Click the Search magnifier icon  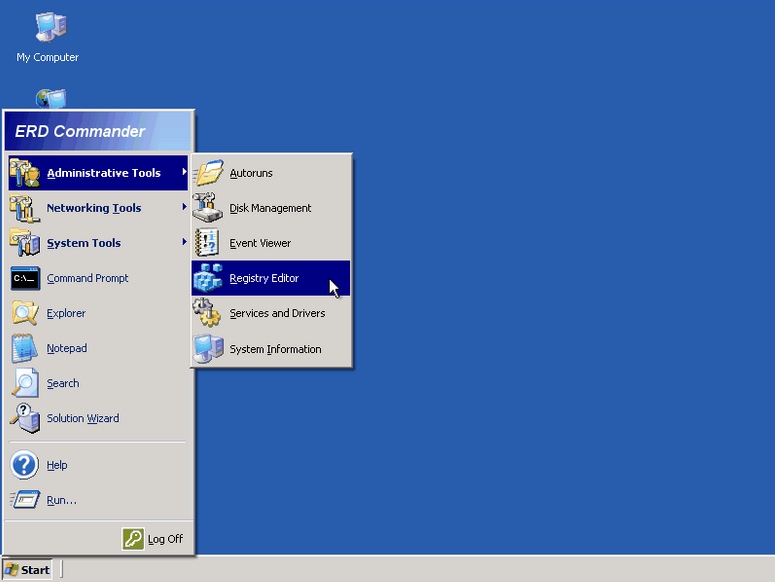[x=25, y=383]
